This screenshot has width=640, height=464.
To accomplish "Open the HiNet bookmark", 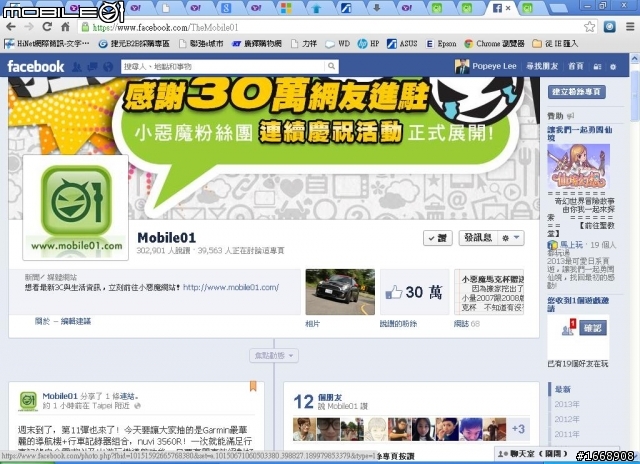I will (47, 43).
